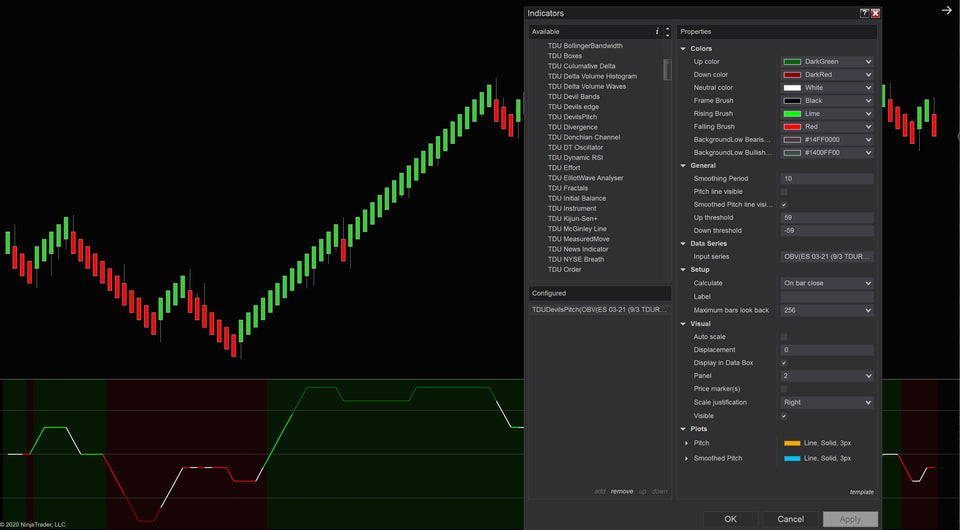Click the OK button
The width and height of the screenshot is (960, 530).
coord(730,519)
